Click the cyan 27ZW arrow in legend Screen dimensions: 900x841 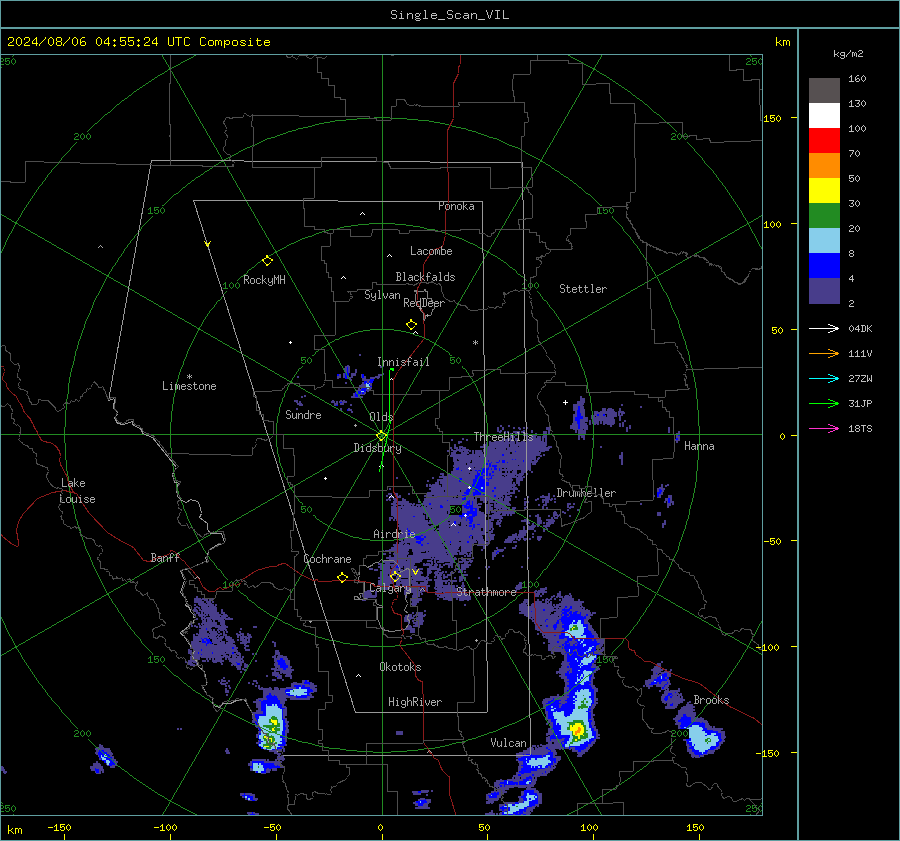pos(824,378)
